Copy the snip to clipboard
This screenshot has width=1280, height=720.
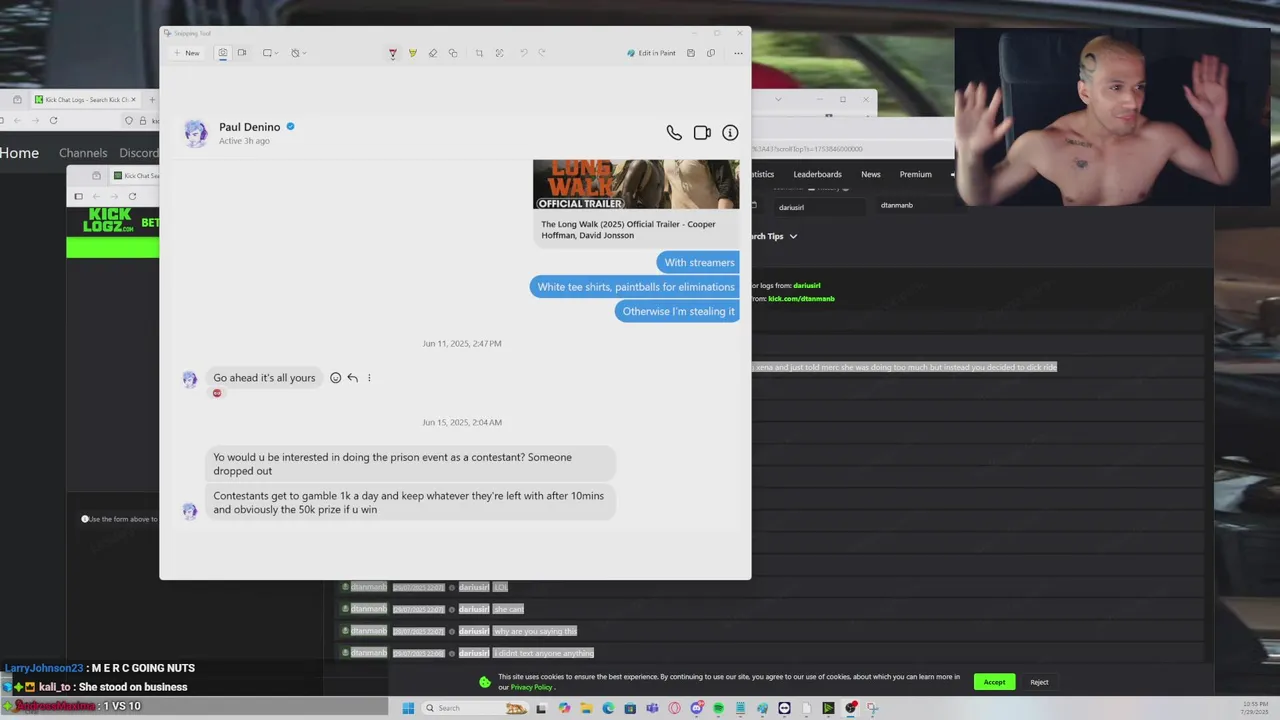pos(711,53)
